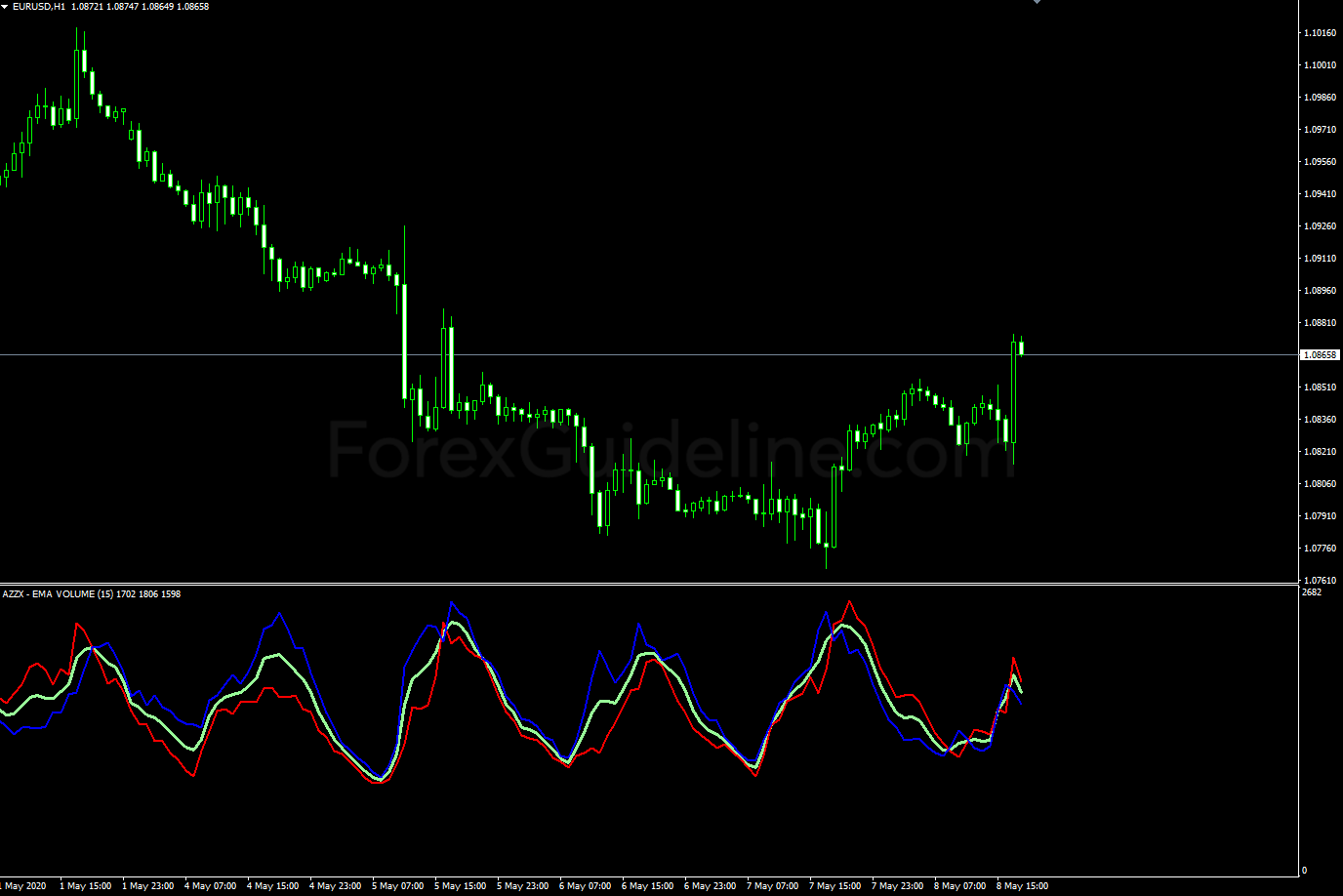Click price level 1.07760 on axis
This screenshot has width=1343, height=896.
pos(1321,549)
